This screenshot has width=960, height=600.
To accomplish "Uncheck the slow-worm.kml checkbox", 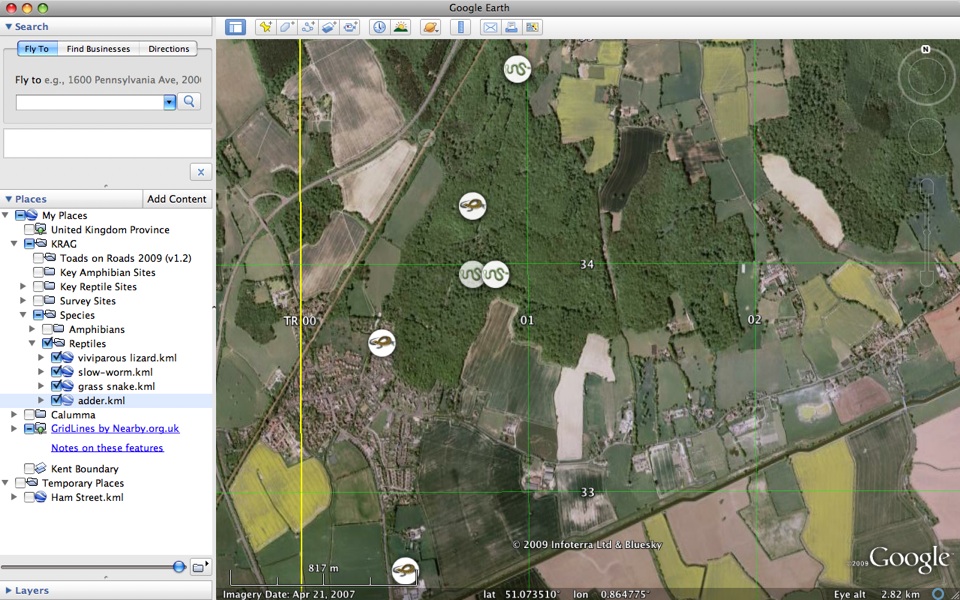I will point(56,372).
